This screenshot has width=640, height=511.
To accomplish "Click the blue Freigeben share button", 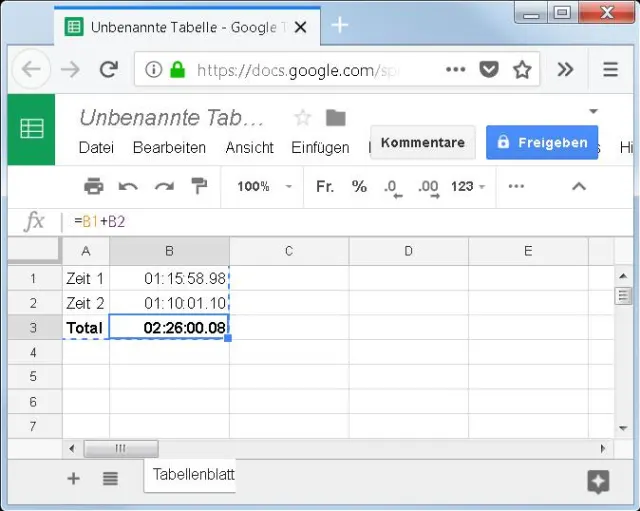I will point(542,143).
